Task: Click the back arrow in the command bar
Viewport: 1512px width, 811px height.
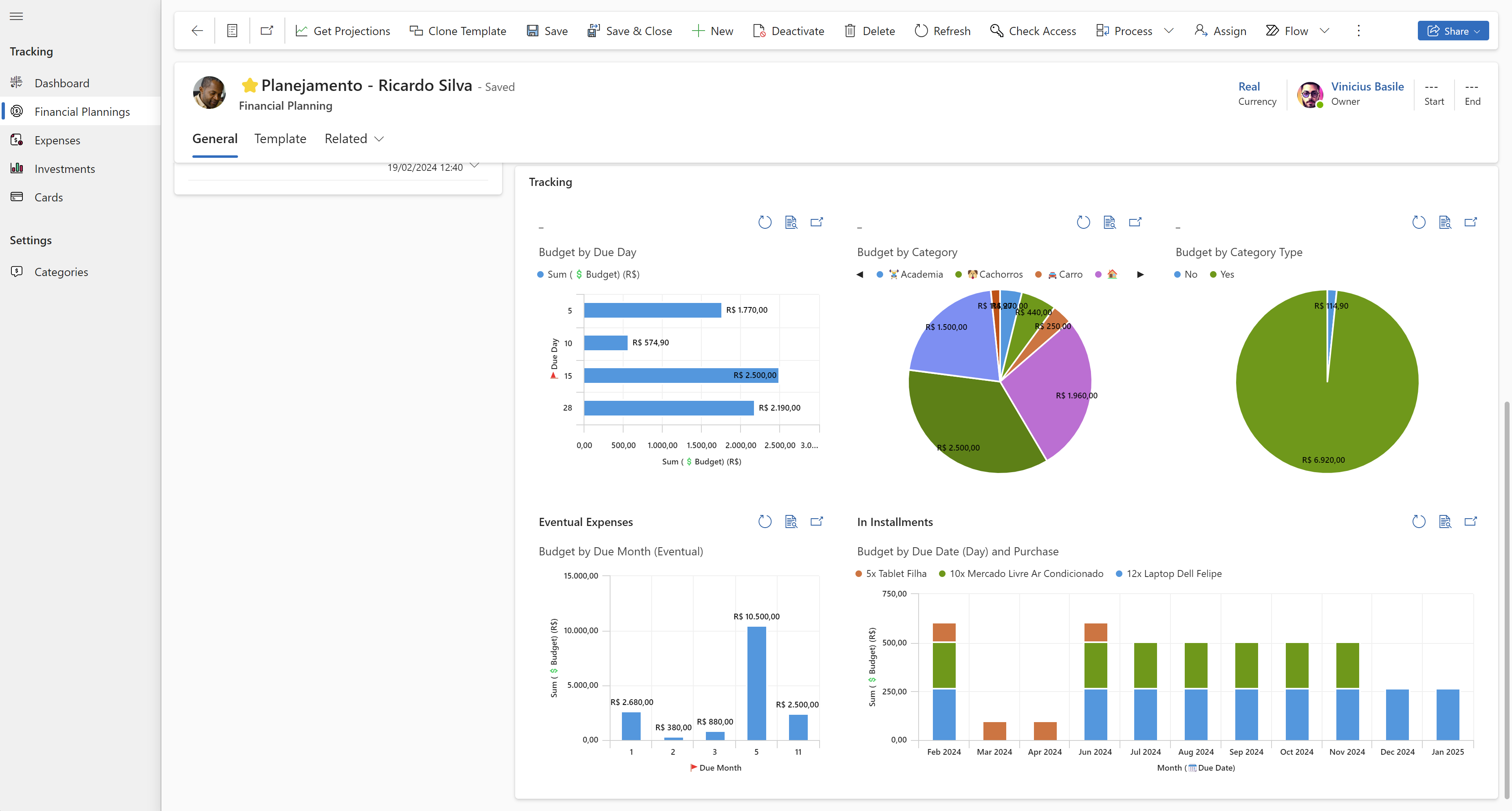Action: 197,31
